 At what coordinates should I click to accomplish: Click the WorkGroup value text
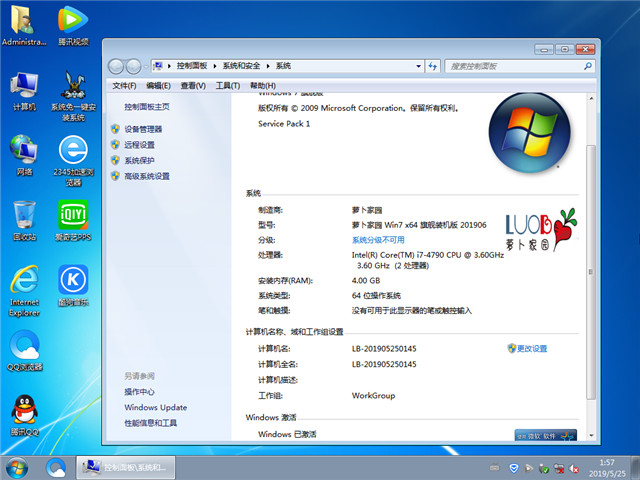pos(373,395)
